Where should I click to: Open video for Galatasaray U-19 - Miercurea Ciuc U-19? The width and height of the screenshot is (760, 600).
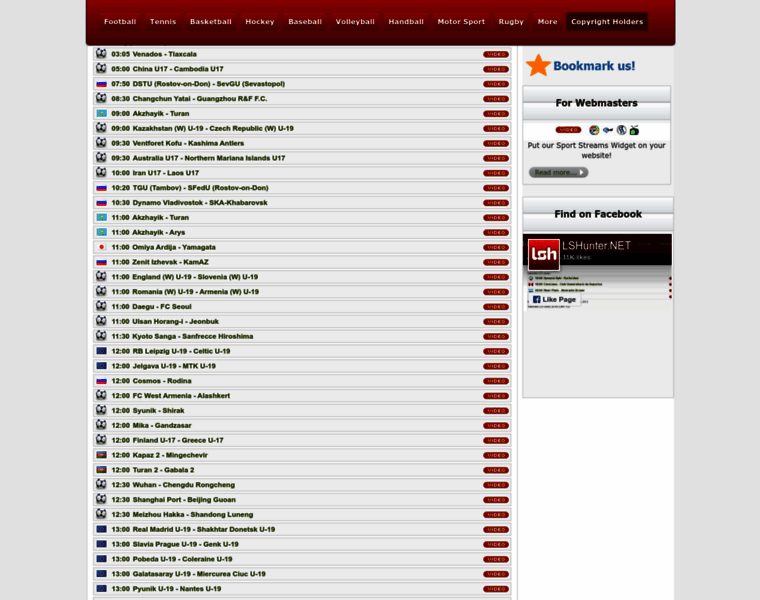coord(496,574)
